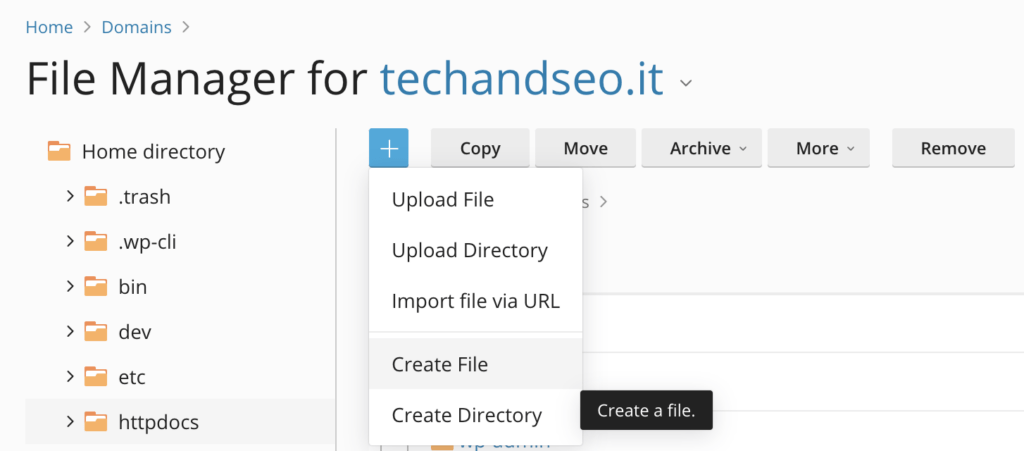Open the Archive dropdown button
This screenshot has height=451, width=1024.
click(x=701, y=148)
